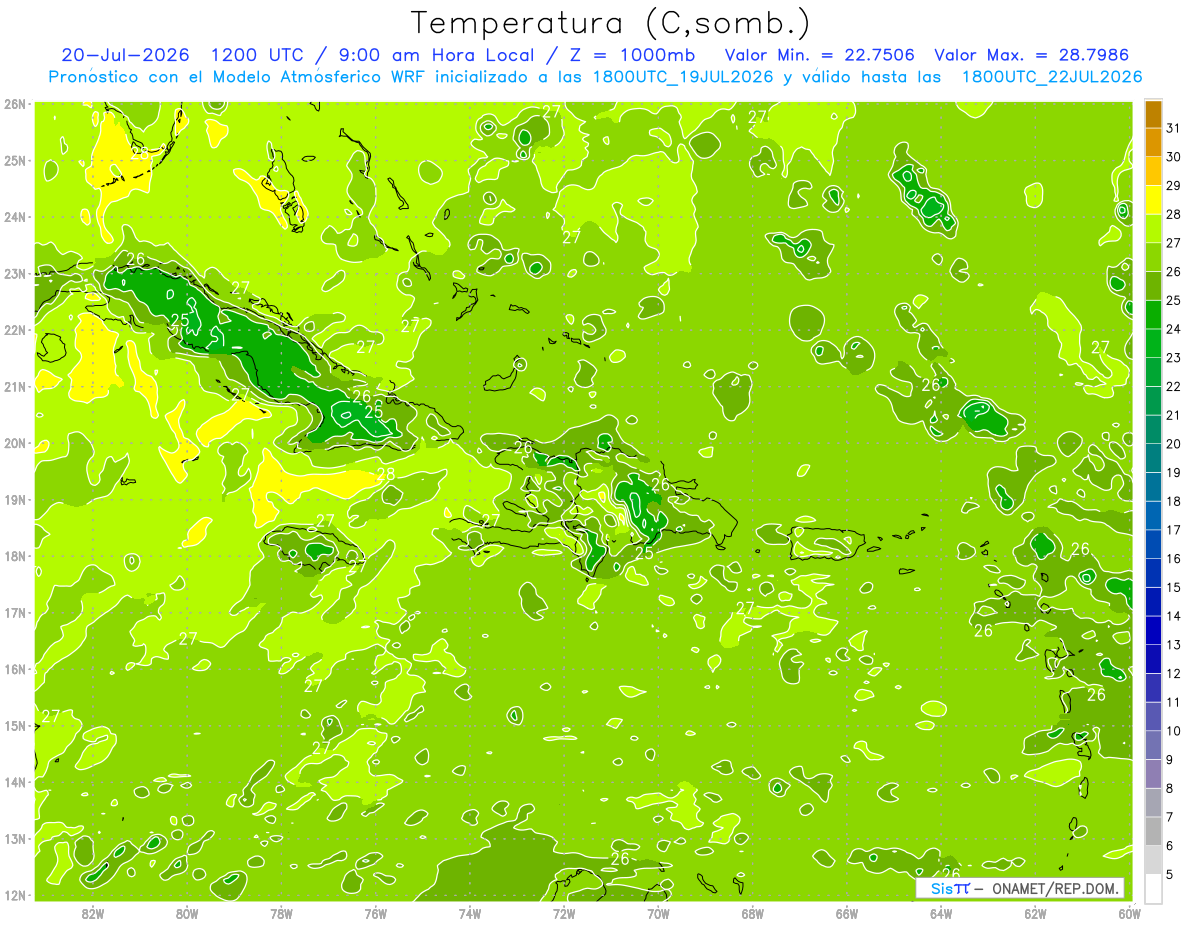
Task: Click the colorbar scale label "30"
Action: [1174, 157]
